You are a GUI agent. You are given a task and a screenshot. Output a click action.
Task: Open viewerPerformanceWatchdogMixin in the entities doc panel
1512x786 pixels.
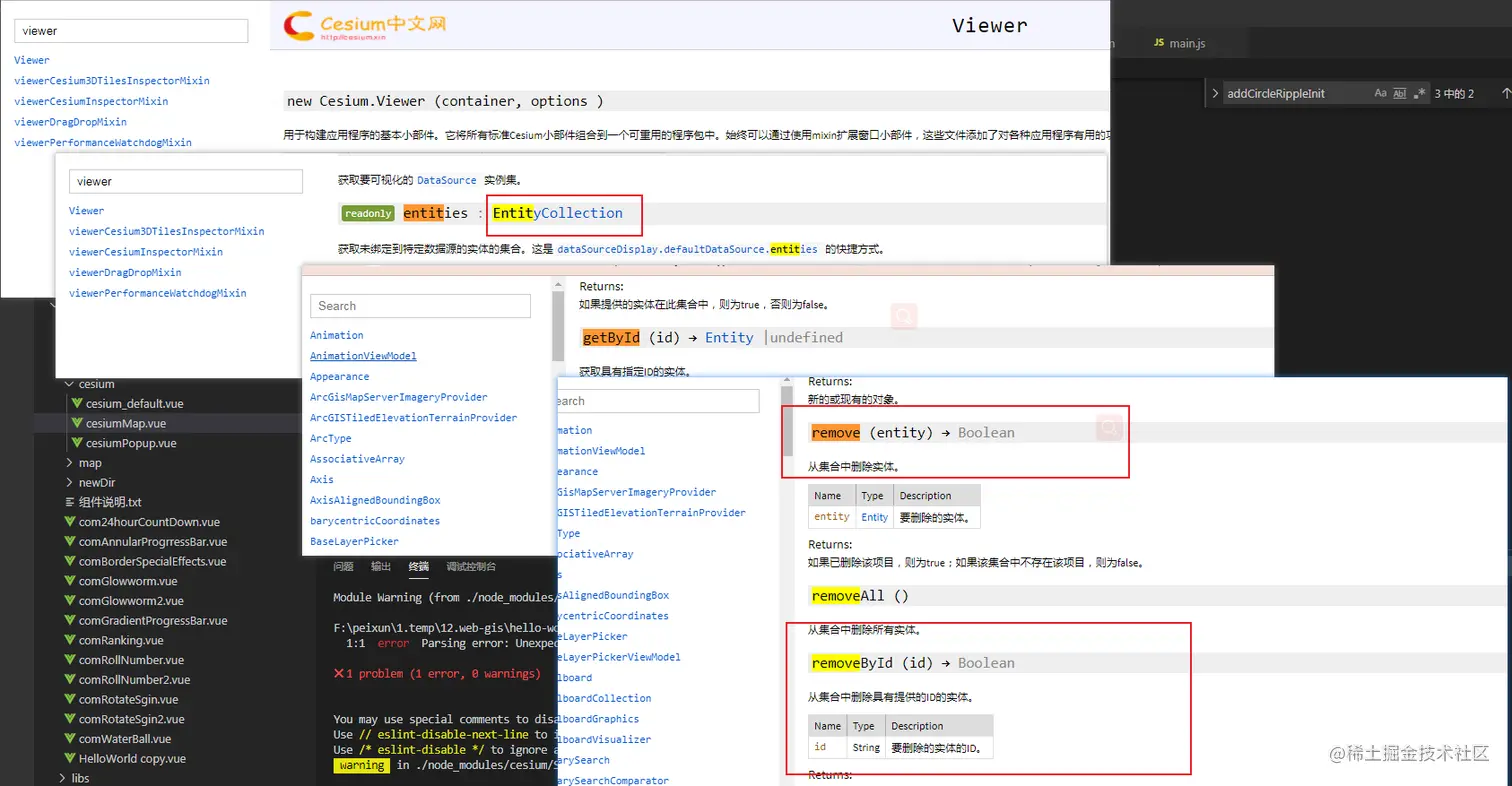[x=158, y=293]
